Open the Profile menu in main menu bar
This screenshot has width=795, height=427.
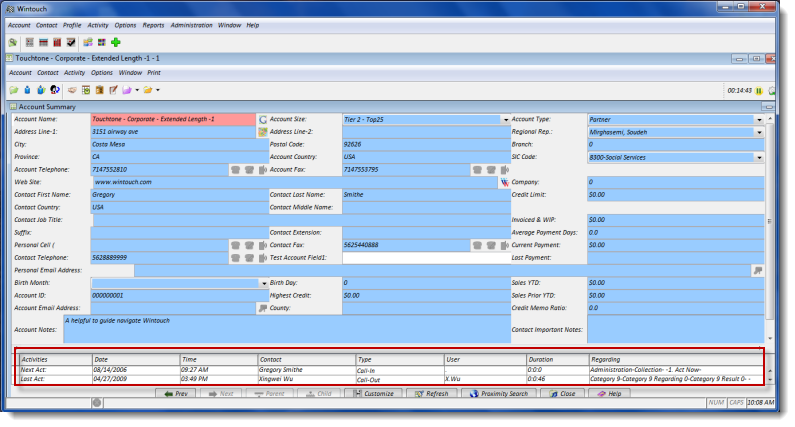(72, 25)
